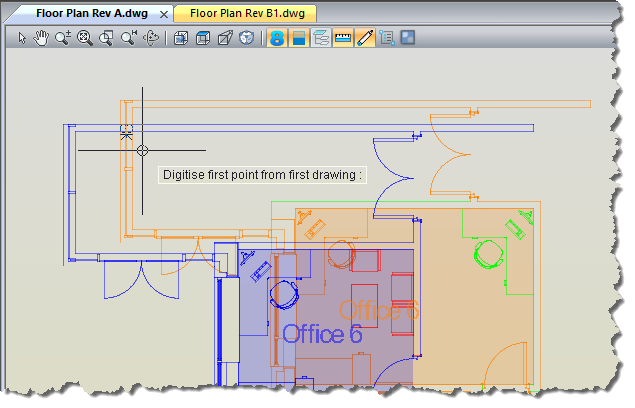Toggle the blue and tan split-panel button

pos(299,38)
